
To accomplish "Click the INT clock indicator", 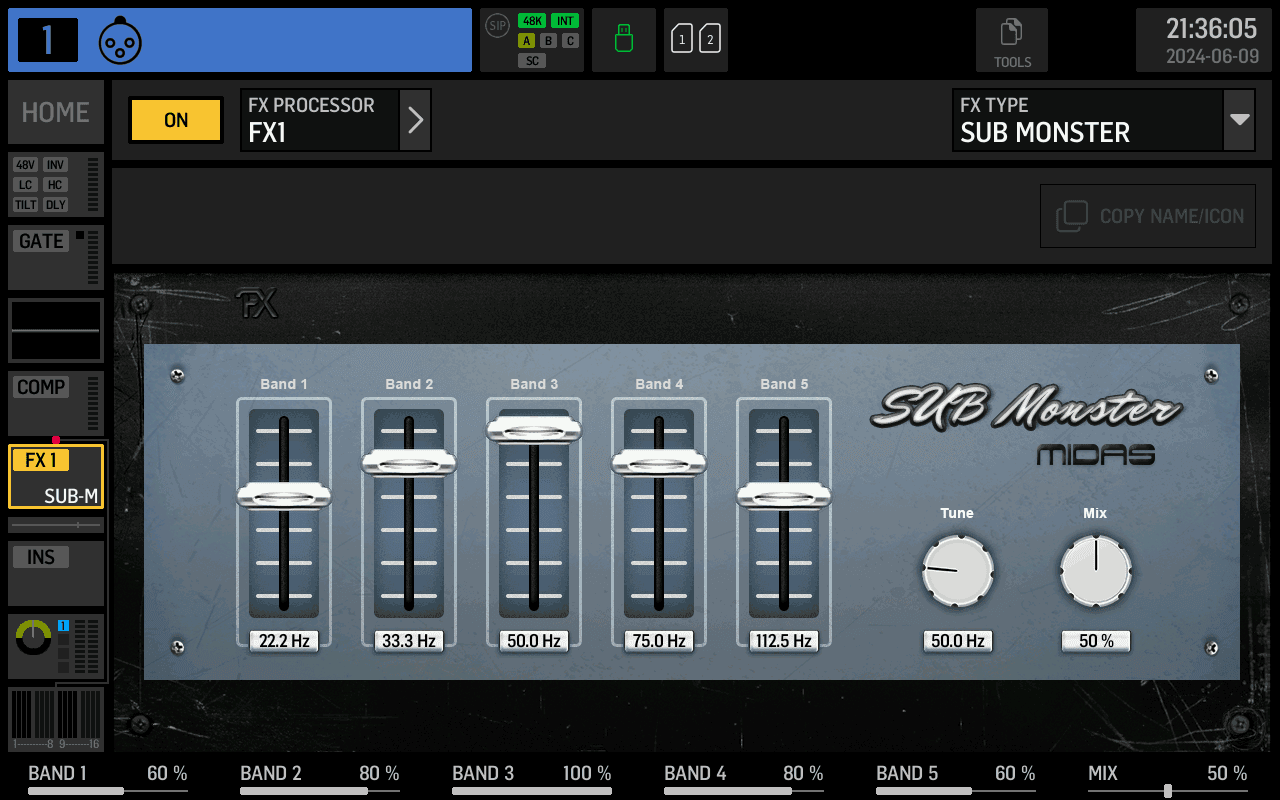I will point(565,21).
